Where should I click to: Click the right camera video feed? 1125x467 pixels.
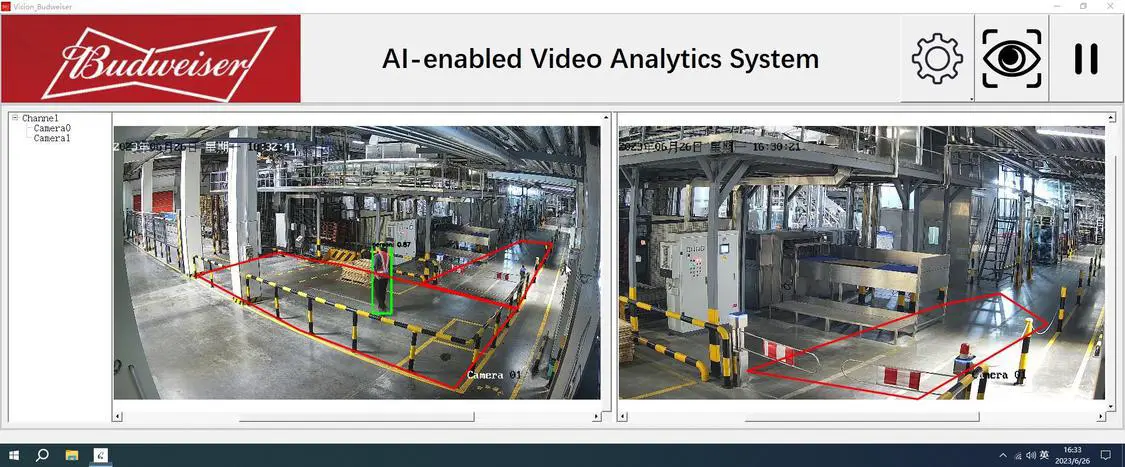tap(861, 262)
